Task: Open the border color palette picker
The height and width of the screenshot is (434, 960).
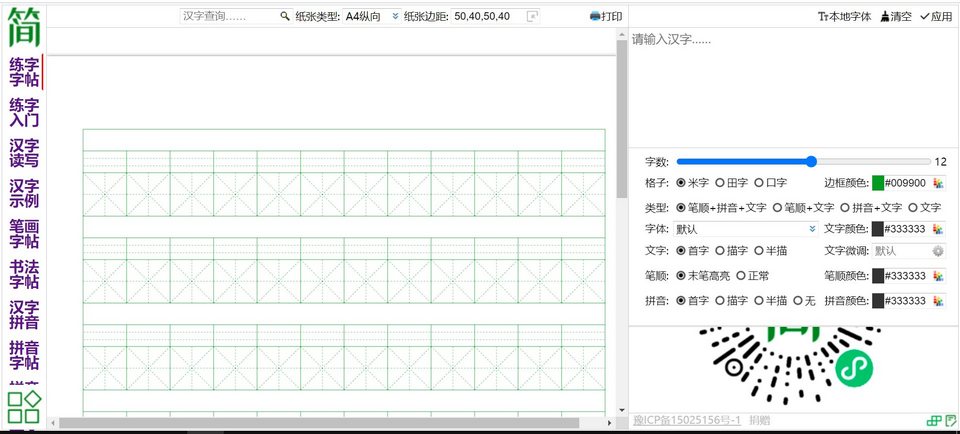Action: pos(938,183)
